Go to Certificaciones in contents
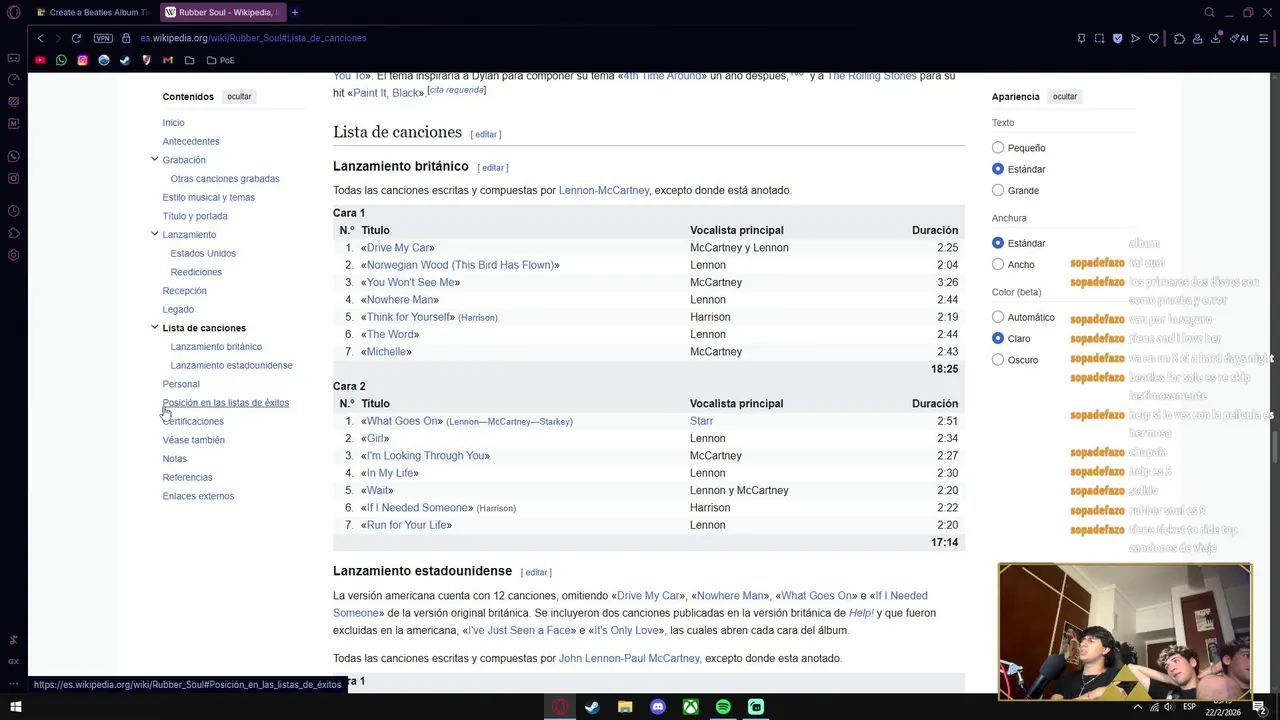This screenshot has width=1280, height=720. 193,421
